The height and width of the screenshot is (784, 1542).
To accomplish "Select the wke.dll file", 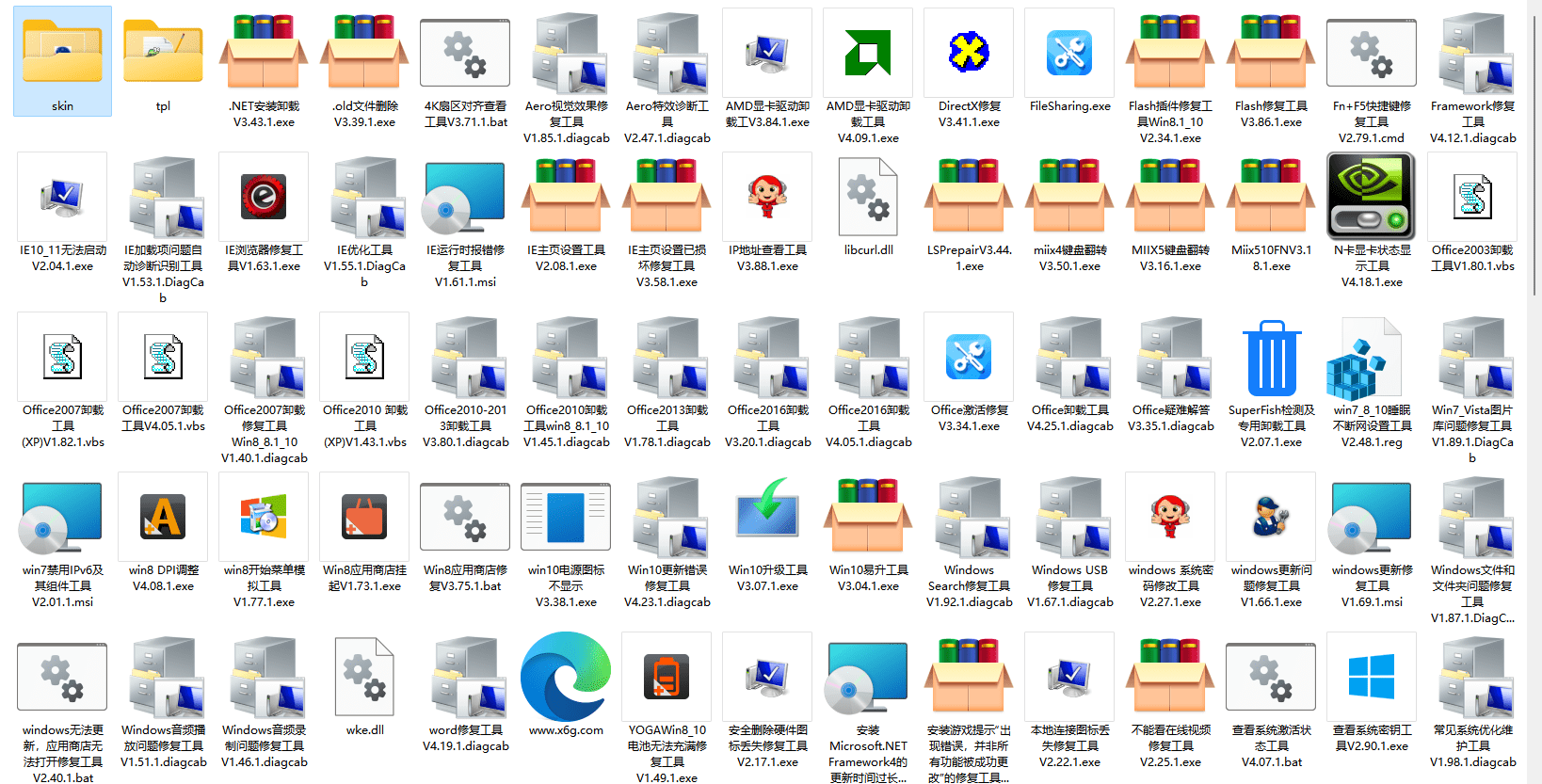I will [364, 677].
